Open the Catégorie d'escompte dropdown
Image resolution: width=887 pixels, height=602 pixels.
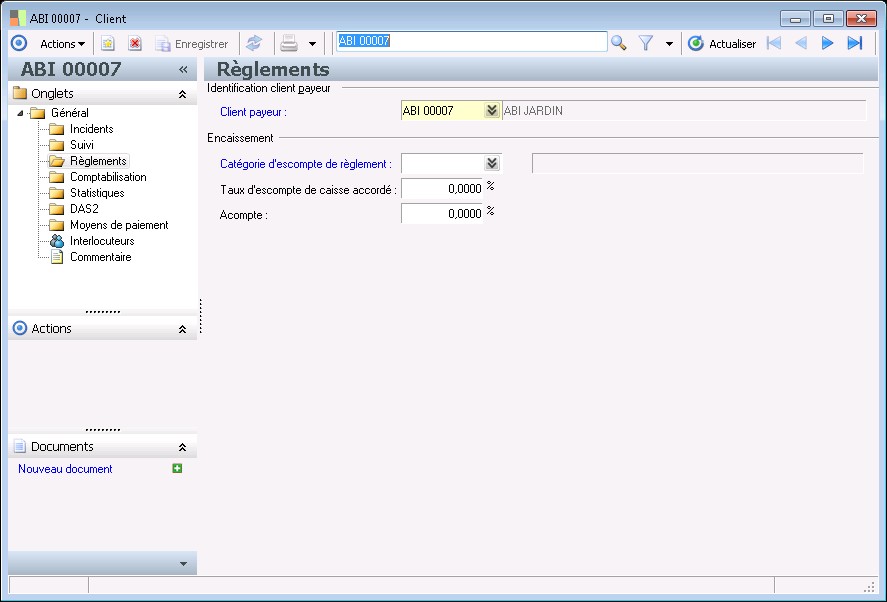[x=492, y=164]
